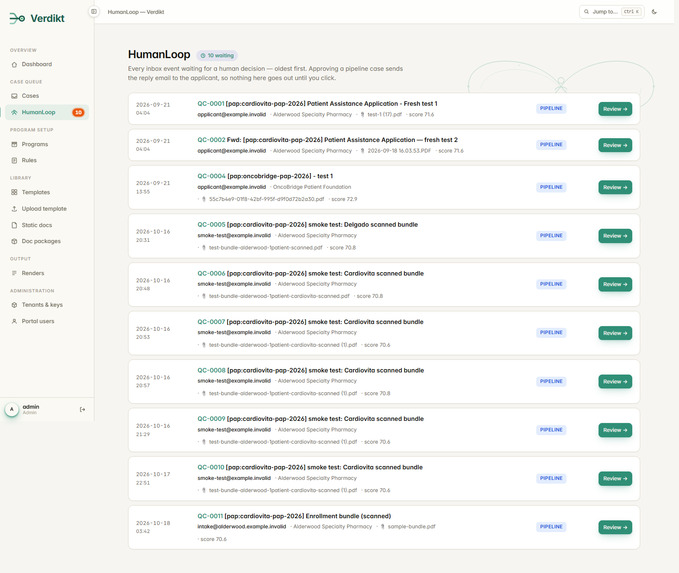This screenshot has width=679, height=573.
Task: Click the 10 waiting status badge
Action: (217, 55)
